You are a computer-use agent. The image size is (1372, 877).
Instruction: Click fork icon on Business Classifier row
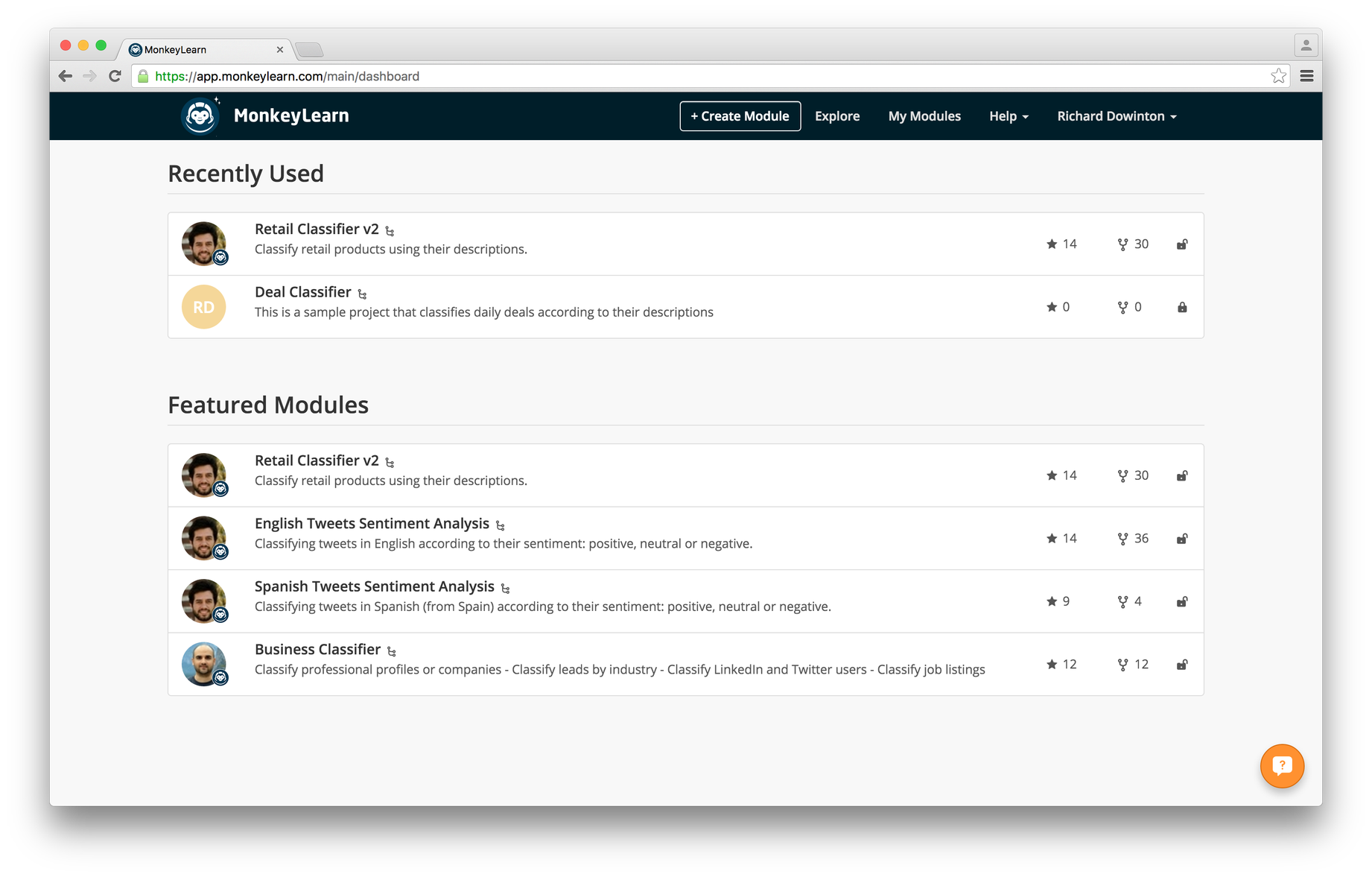[1122, 665]
